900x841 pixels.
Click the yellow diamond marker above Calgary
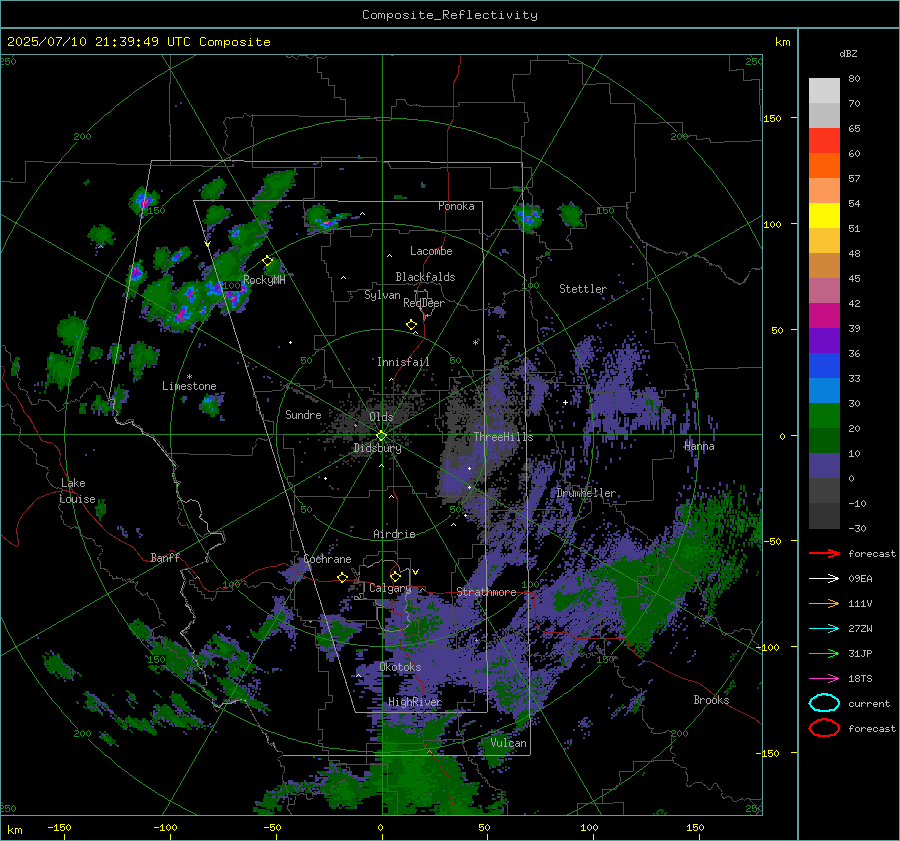395,576
